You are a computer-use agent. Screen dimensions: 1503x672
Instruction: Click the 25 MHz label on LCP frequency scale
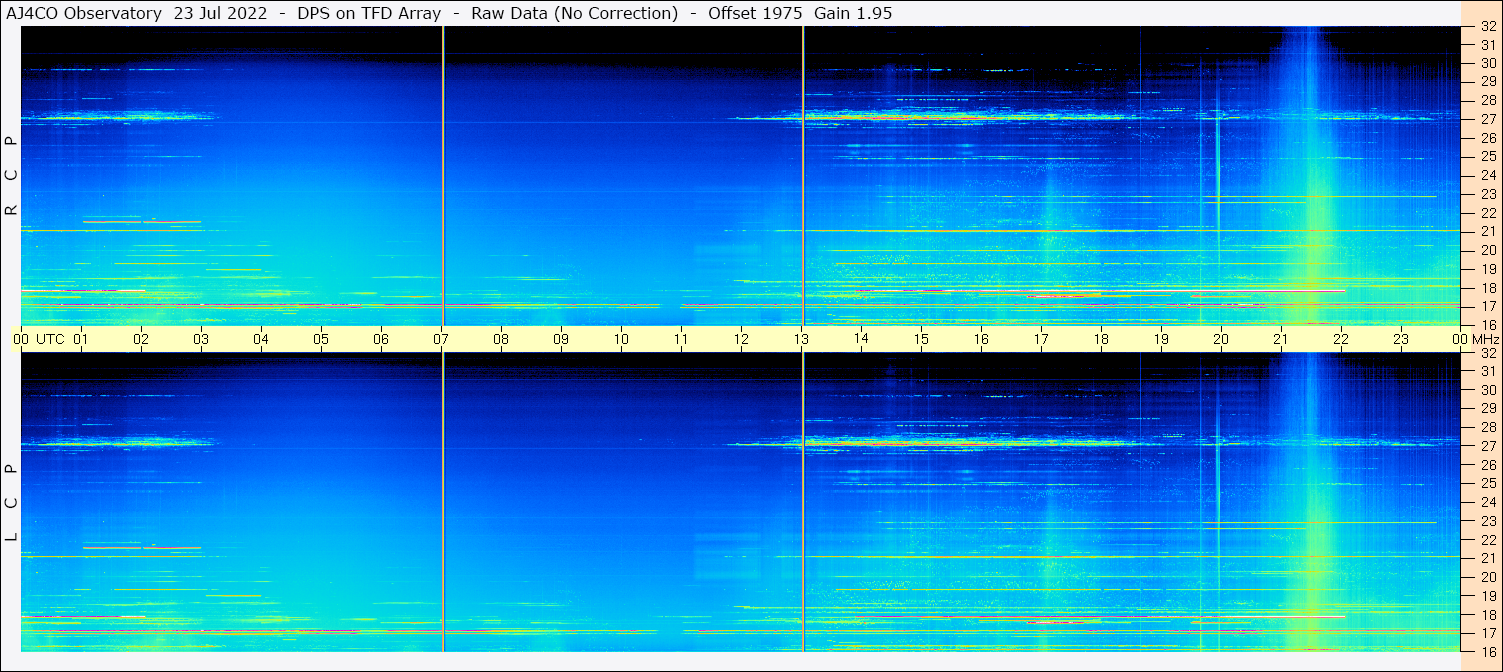click(1487, 484)
